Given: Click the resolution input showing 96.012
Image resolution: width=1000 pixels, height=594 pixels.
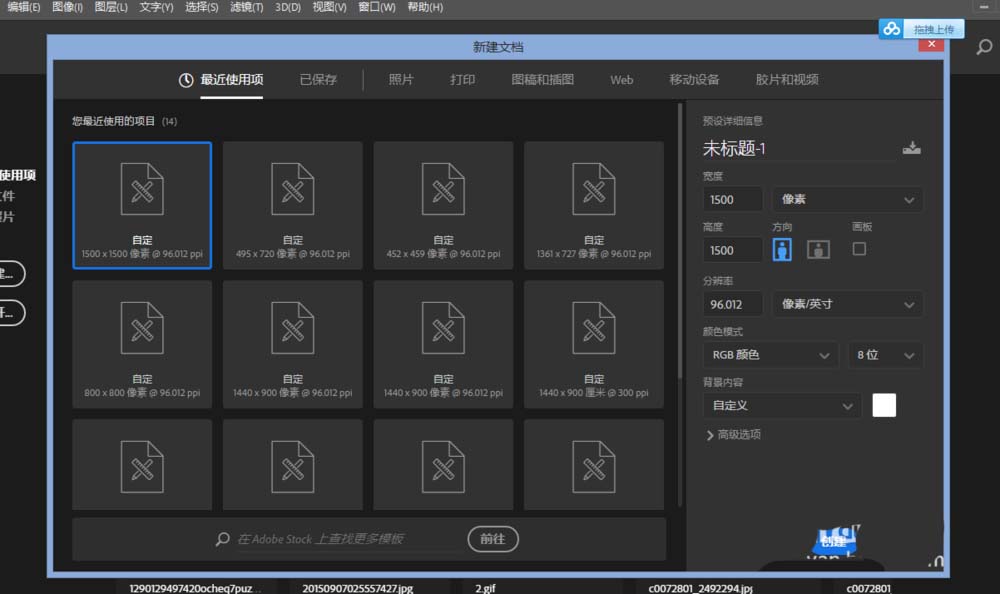Looking at the screenshot, I should 733,304.
